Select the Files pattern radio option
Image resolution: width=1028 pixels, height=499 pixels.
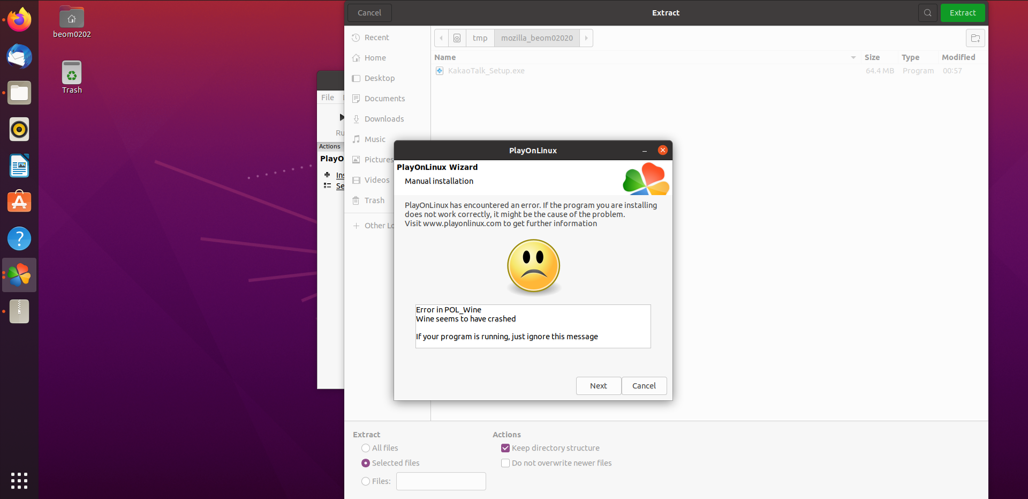(x=366, y=481)
